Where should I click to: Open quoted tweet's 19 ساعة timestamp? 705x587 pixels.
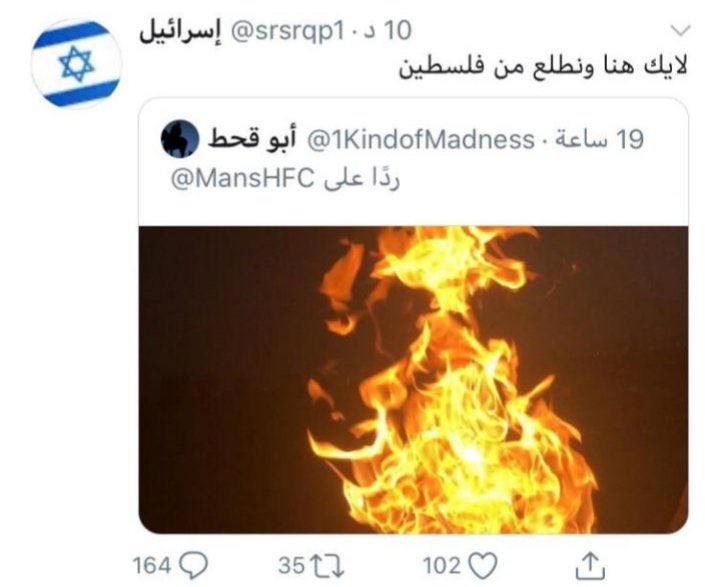coord(600,139)
